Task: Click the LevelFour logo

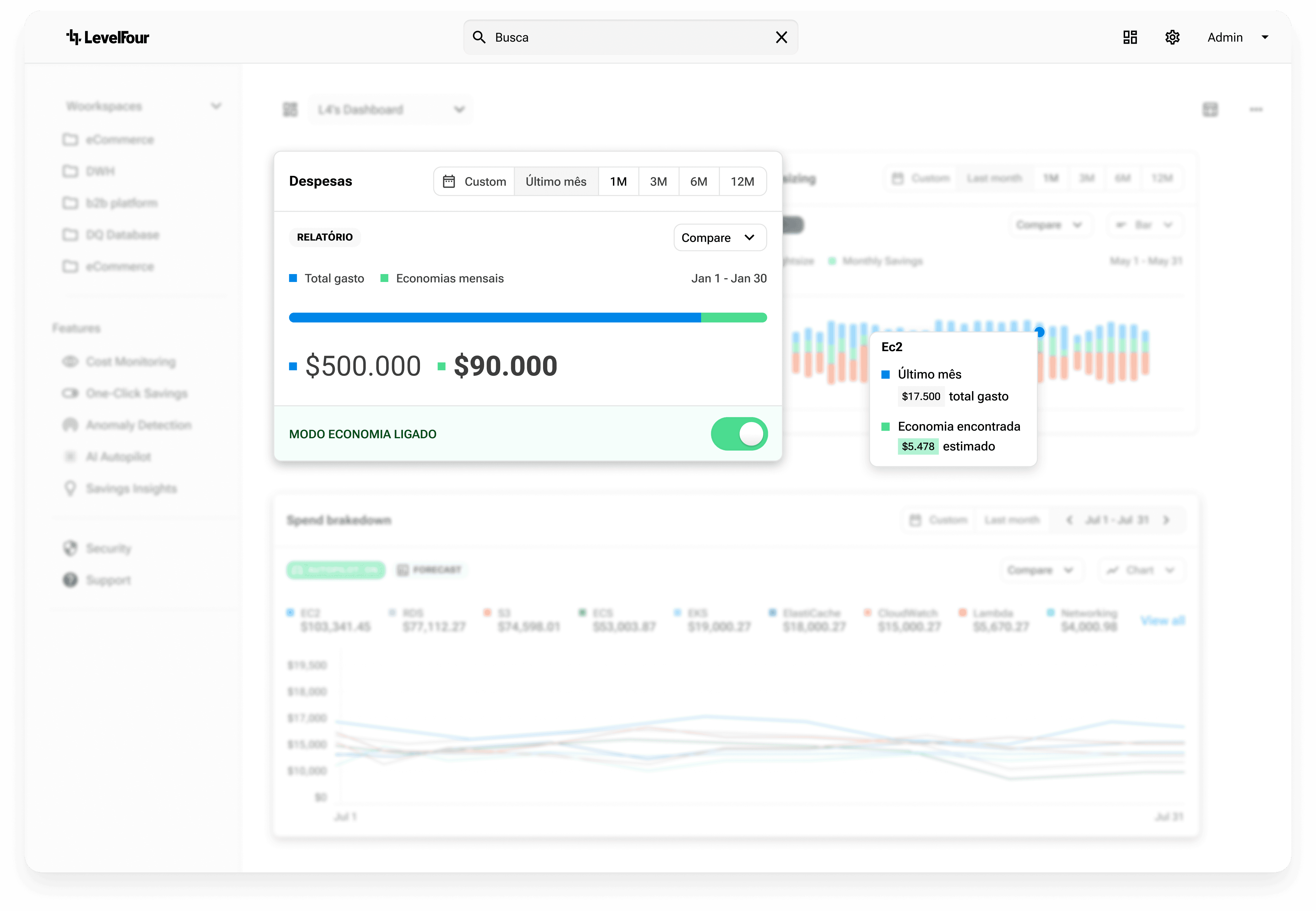Action: (107, 38)
